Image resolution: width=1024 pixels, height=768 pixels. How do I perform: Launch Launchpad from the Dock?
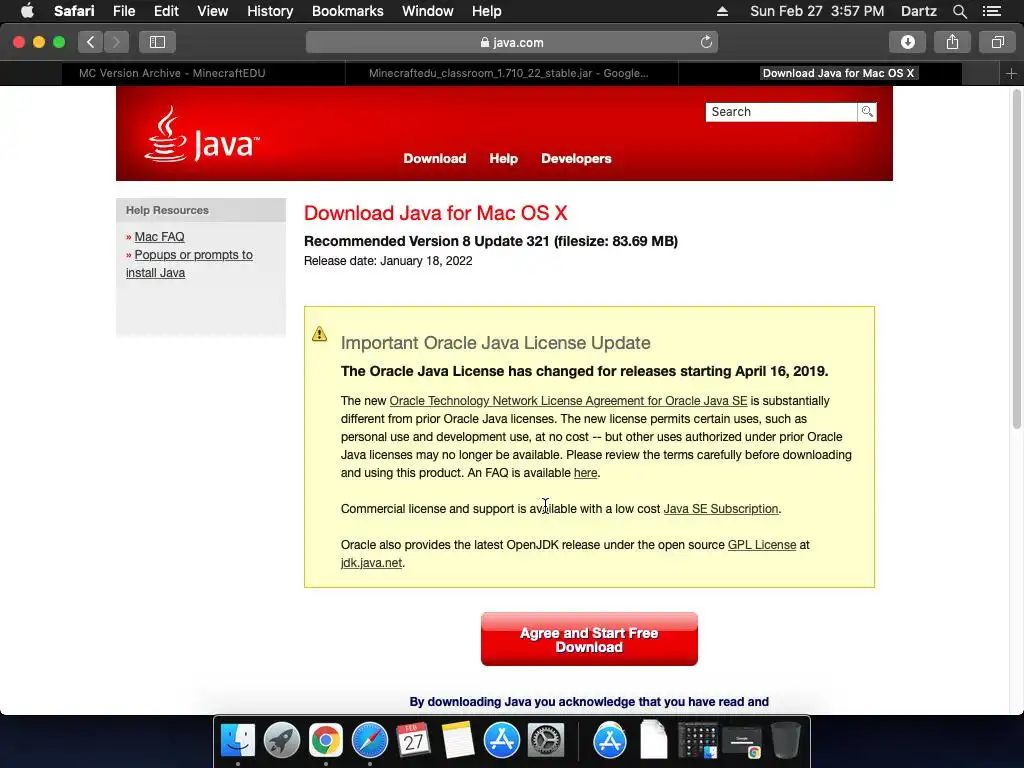(x=281, y=740)
